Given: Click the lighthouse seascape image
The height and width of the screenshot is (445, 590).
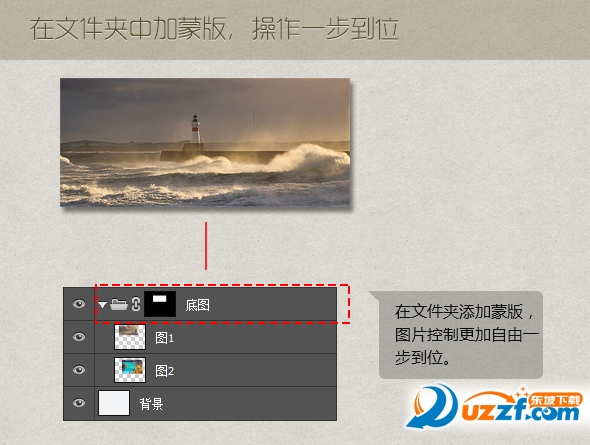Looking at the screenshot, I should [205, 142].
